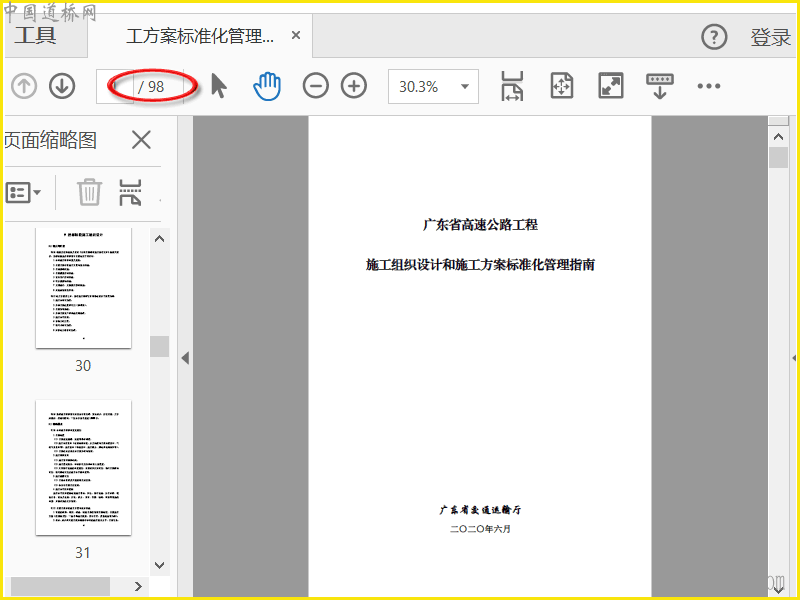Open thumbnail panel options menu
This screenshot has width=800, height=600.
click(x=23, y=192)
